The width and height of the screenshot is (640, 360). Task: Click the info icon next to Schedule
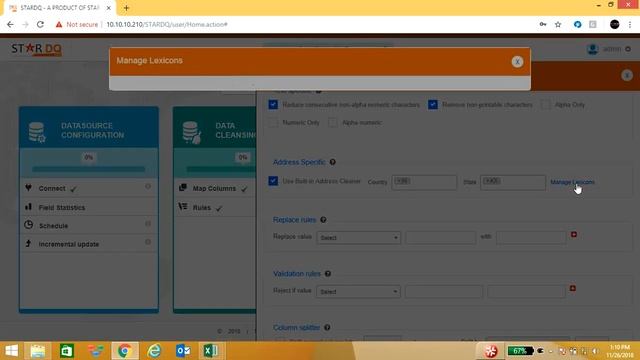[x=148, y=224]
